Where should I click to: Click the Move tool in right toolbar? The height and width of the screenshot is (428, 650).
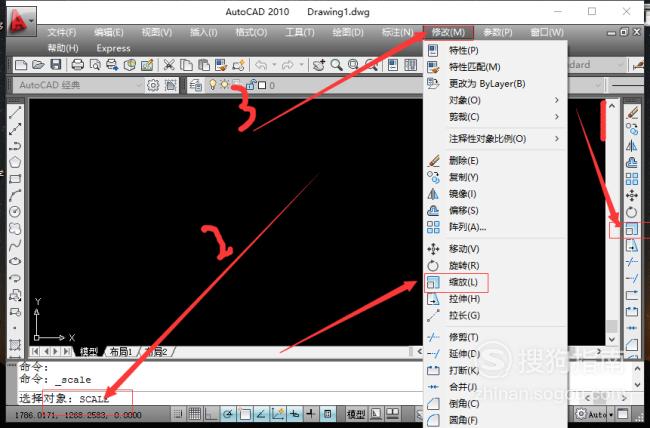point(632,195)
